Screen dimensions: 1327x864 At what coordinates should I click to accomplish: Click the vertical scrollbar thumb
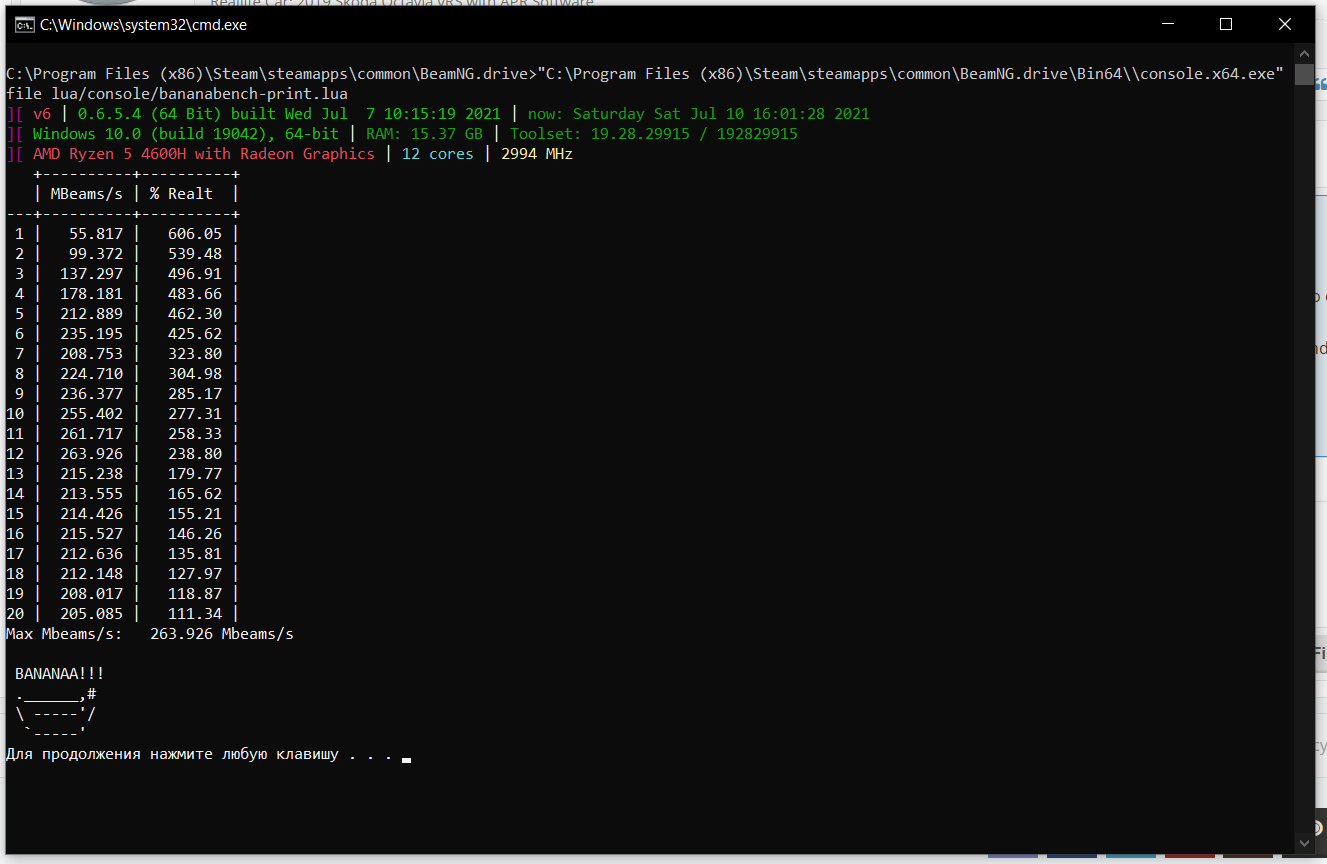(1304, 75)
